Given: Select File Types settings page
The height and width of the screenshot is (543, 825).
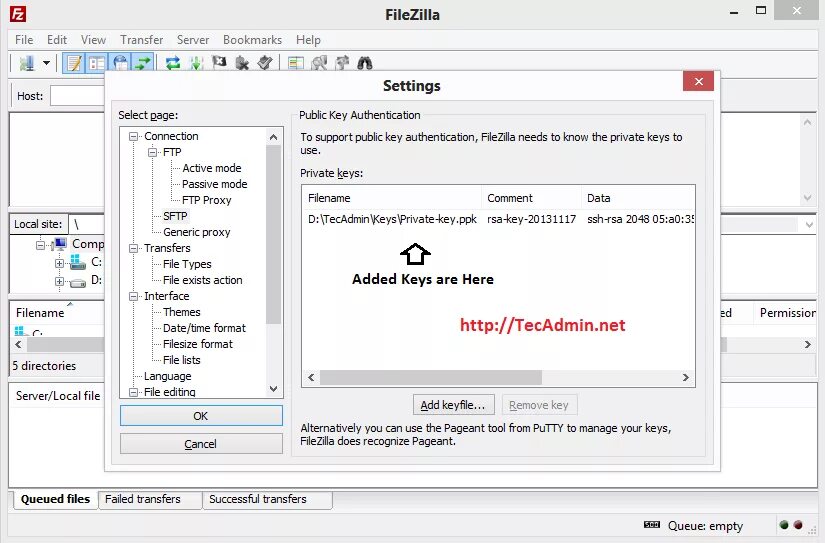Looking at the screenshot, I should tap(187, 264).
